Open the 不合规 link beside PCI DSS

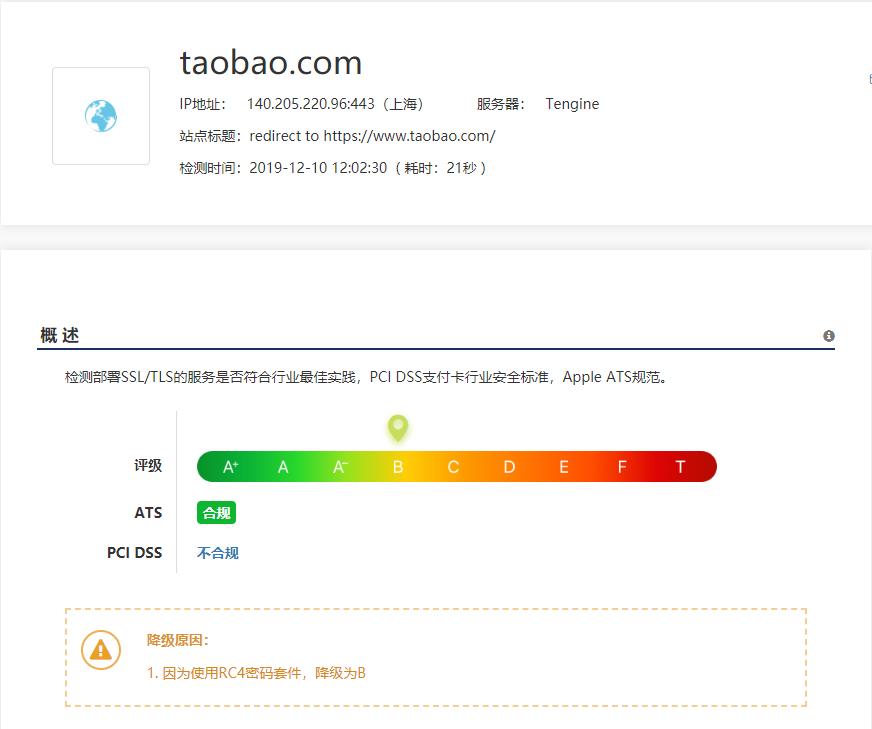(x=216, y=552)
